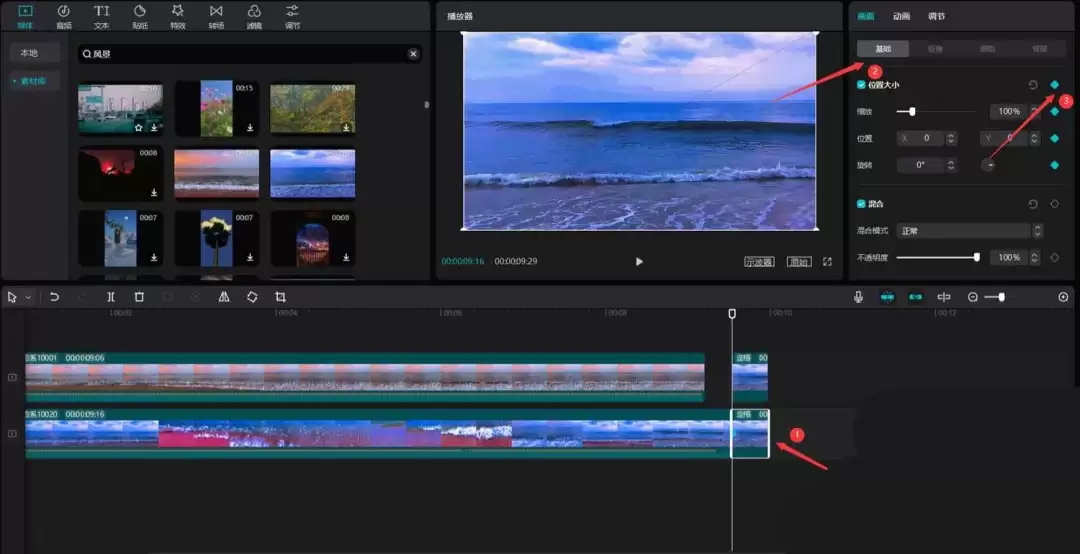Screen dimensions: 1080x554
Task: Click the rotation degree stepper arrows
Action: pyautogui.click(x=950, y=165)
